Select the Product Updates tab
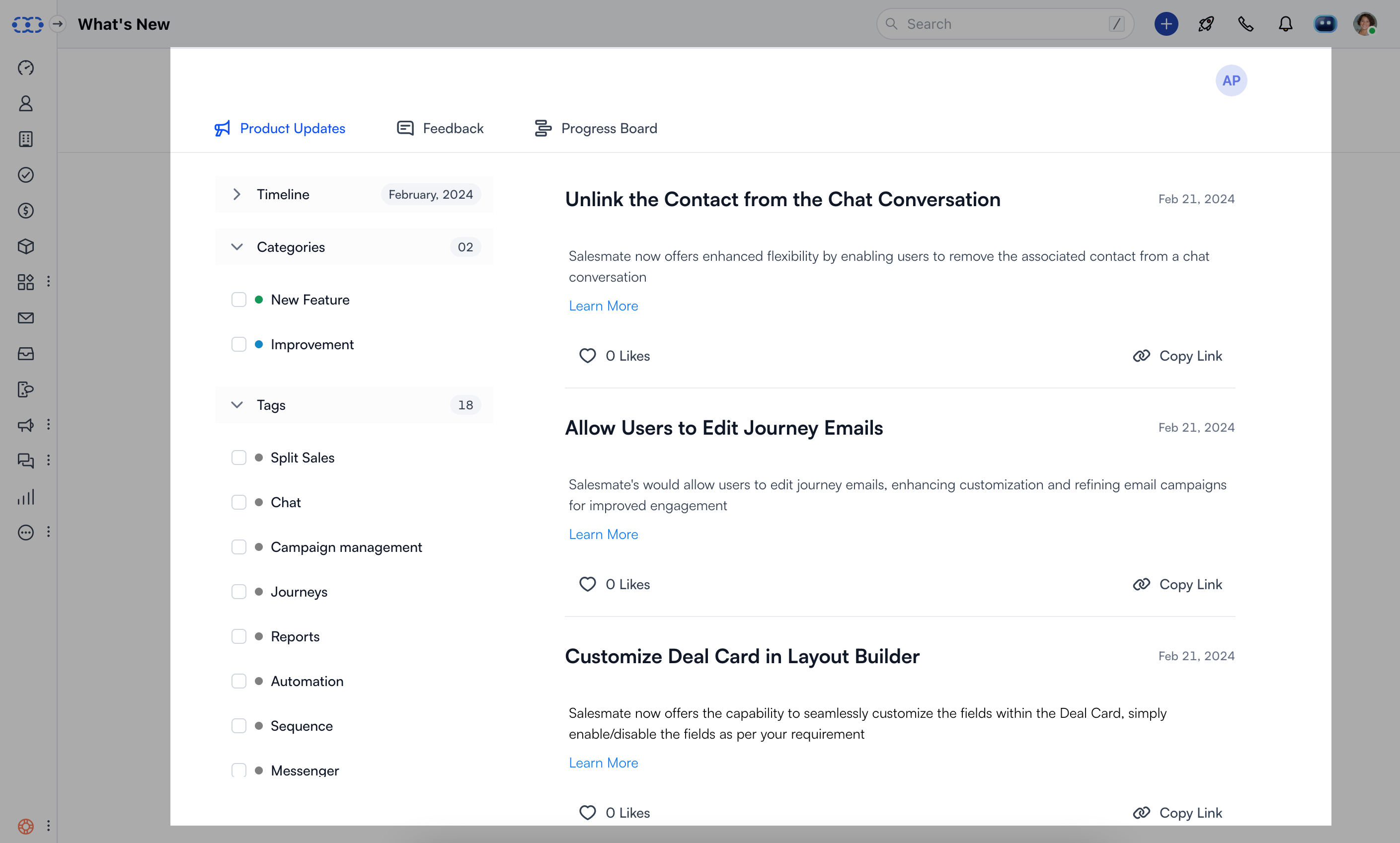 [x=279, y=128]
